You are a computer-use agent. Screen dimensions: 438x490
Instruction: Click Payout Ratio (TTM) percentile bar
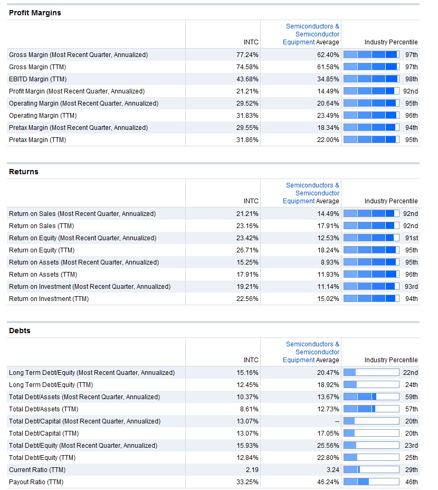pos(371,482)
